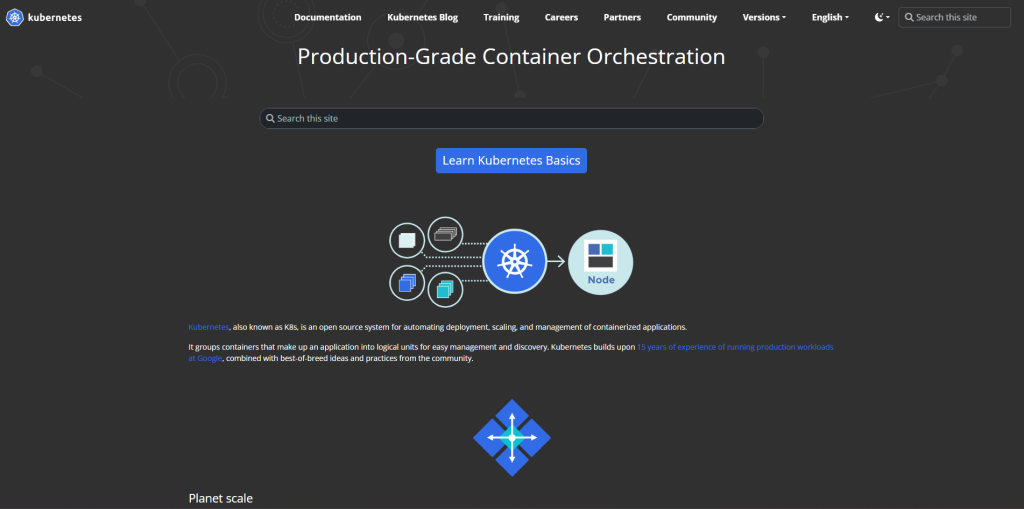
Task: Click the gray stacked containers icon
Action: click(445, 234)
